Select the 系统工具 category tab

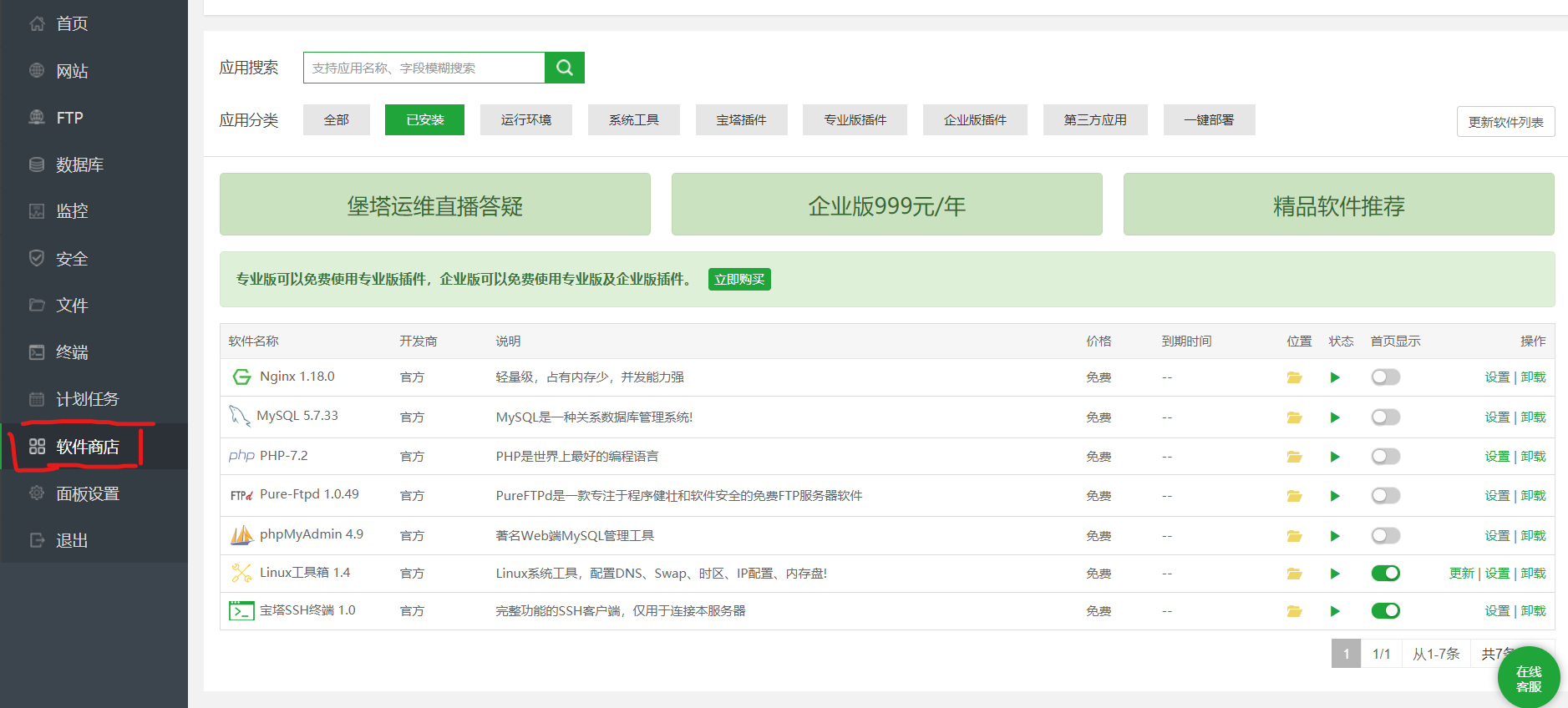click(x=634, y=120)
